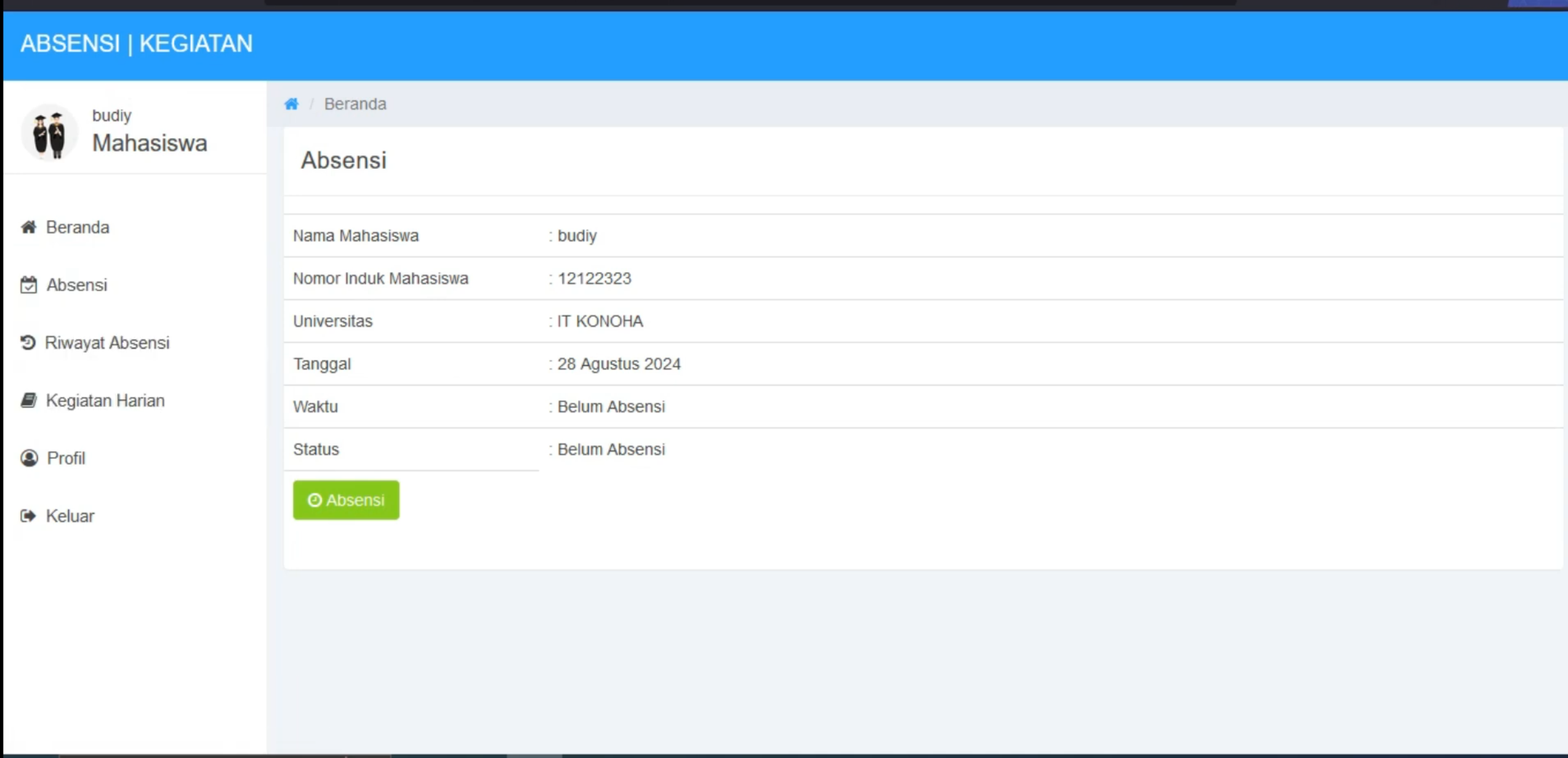Click the IT KONOHA value
Image resolution: width=1568 pixels, height=758 pixels.
(600, 321)
